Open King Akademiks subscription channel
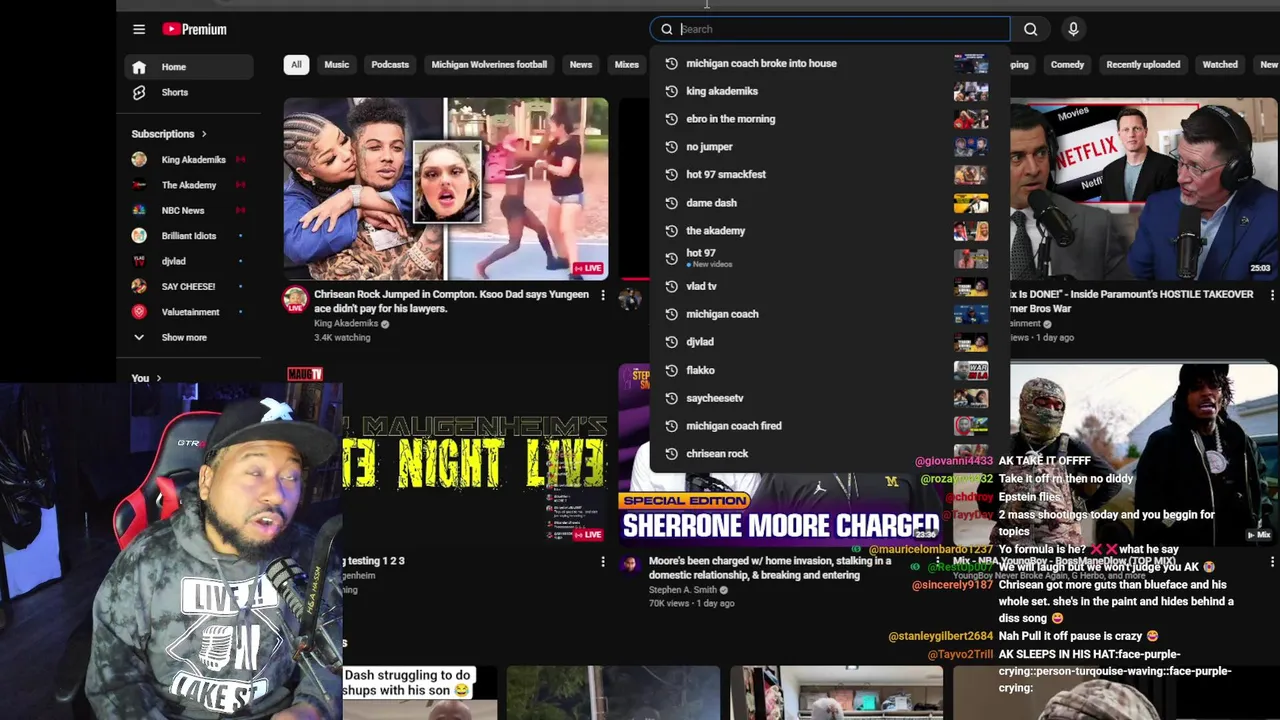This screenshot has width=1280, height=720. (x=189, y=160)
